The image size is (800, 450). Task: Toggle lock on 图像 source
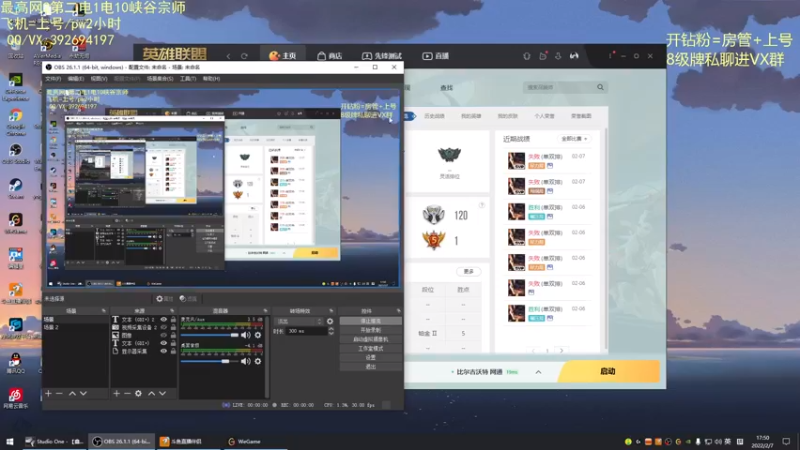click(x=173, y=335)
